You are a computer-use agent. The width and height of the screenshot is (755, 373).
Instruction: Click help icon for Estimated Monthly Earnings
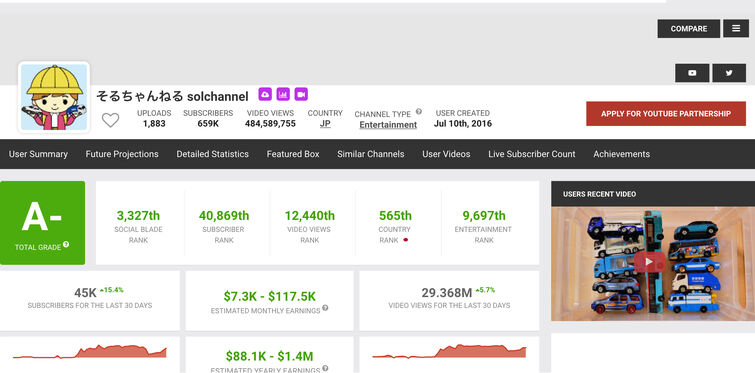325,308
